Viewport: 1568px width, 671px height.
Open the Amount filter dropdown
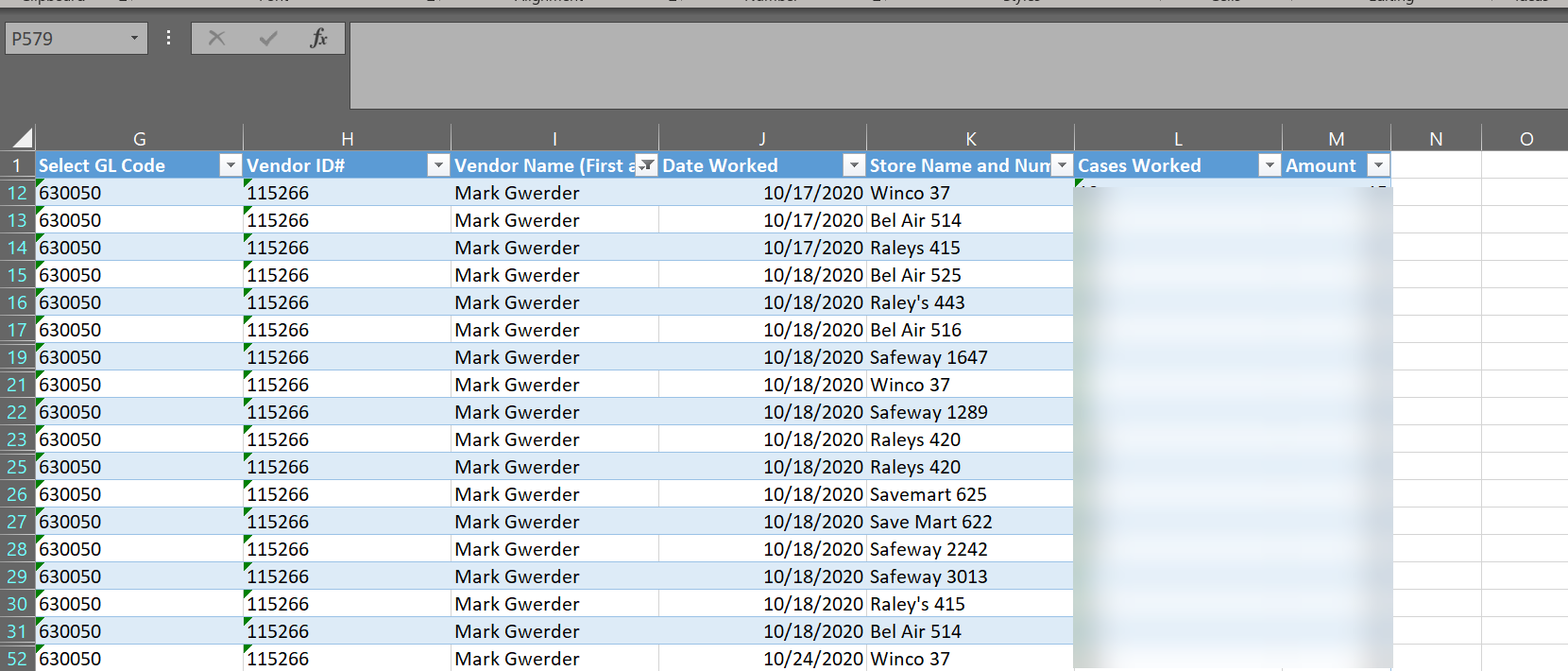[x=1378, y=165]
